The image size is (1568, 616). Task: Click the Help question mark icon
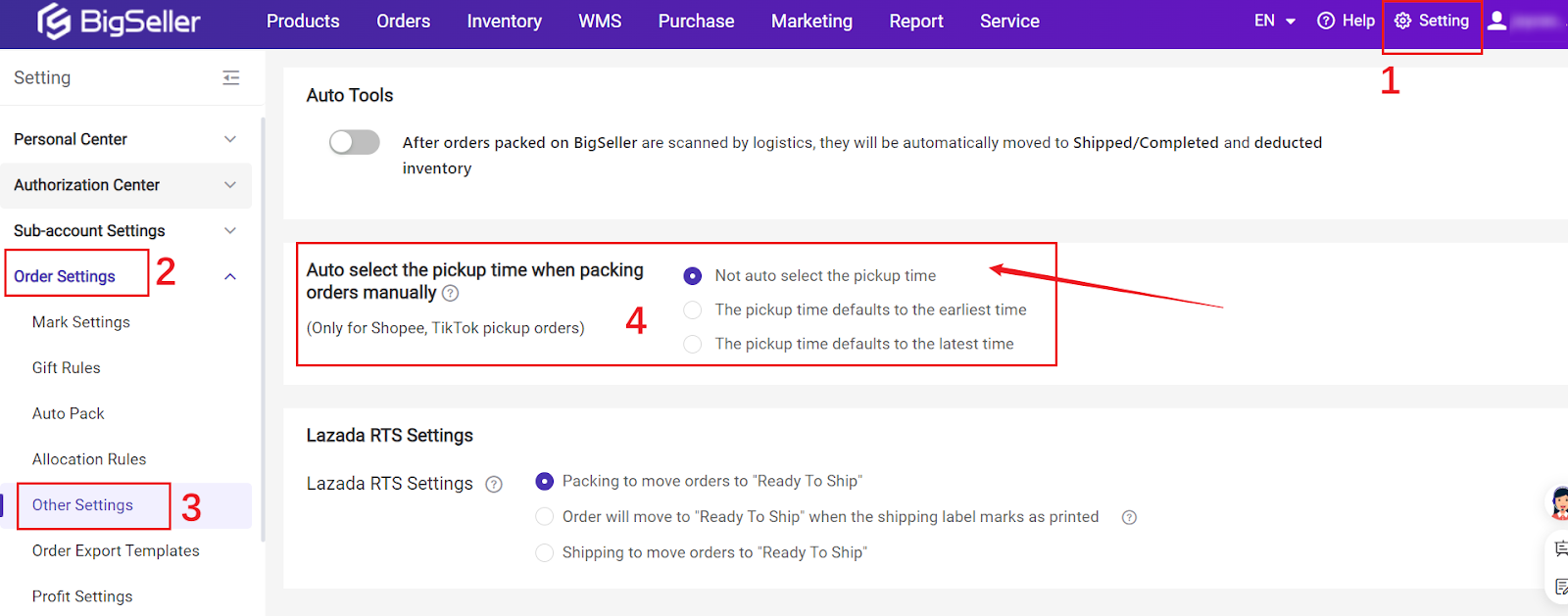[1326, 21]
